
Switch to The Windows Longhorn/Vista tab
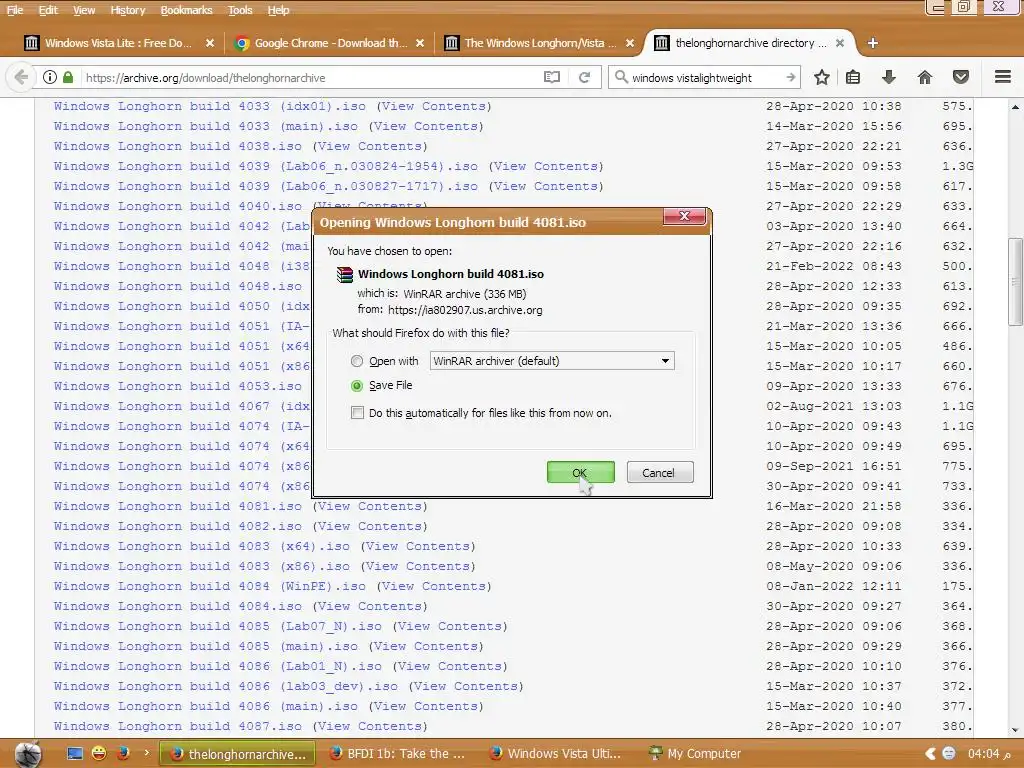(539, 43)
